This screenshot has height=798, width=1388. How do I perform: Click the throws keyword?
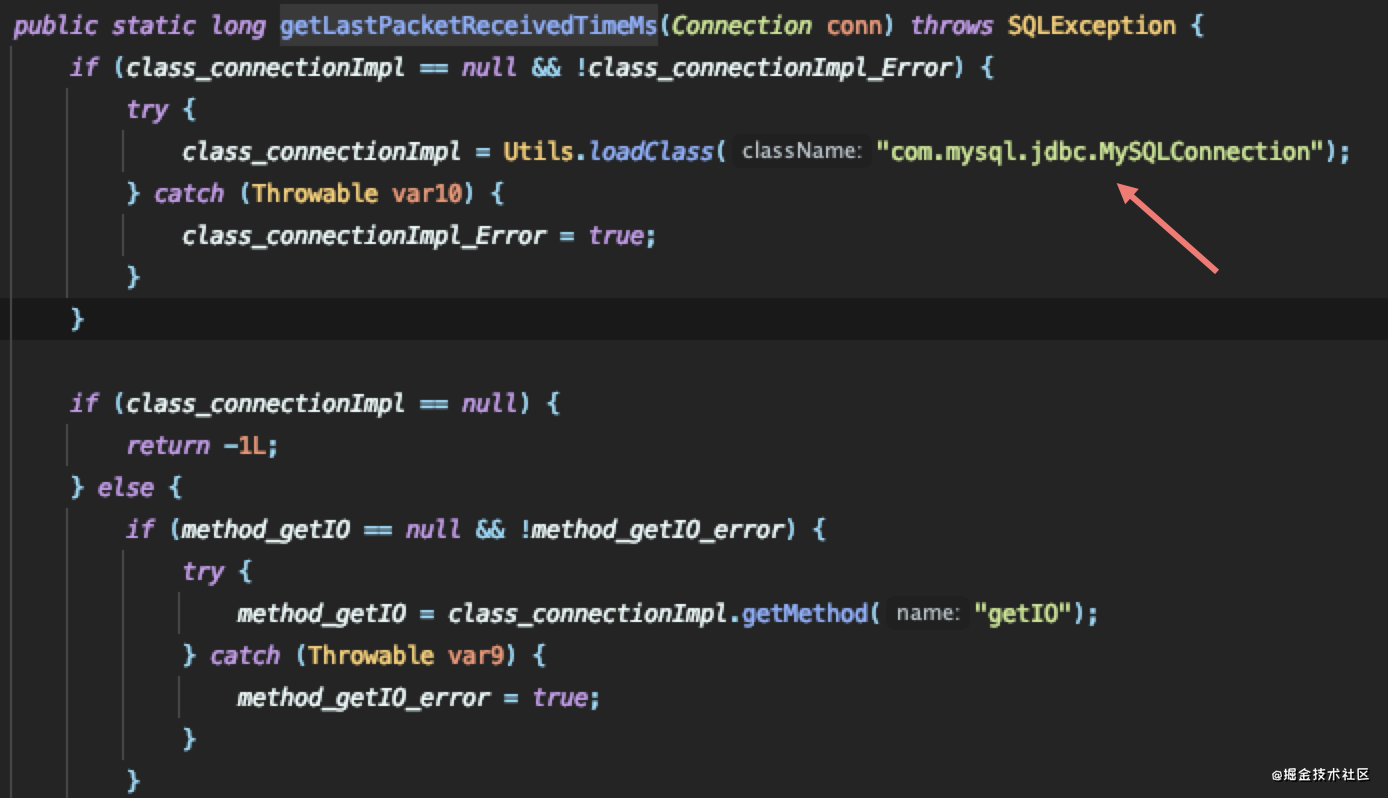pos(951,25)
